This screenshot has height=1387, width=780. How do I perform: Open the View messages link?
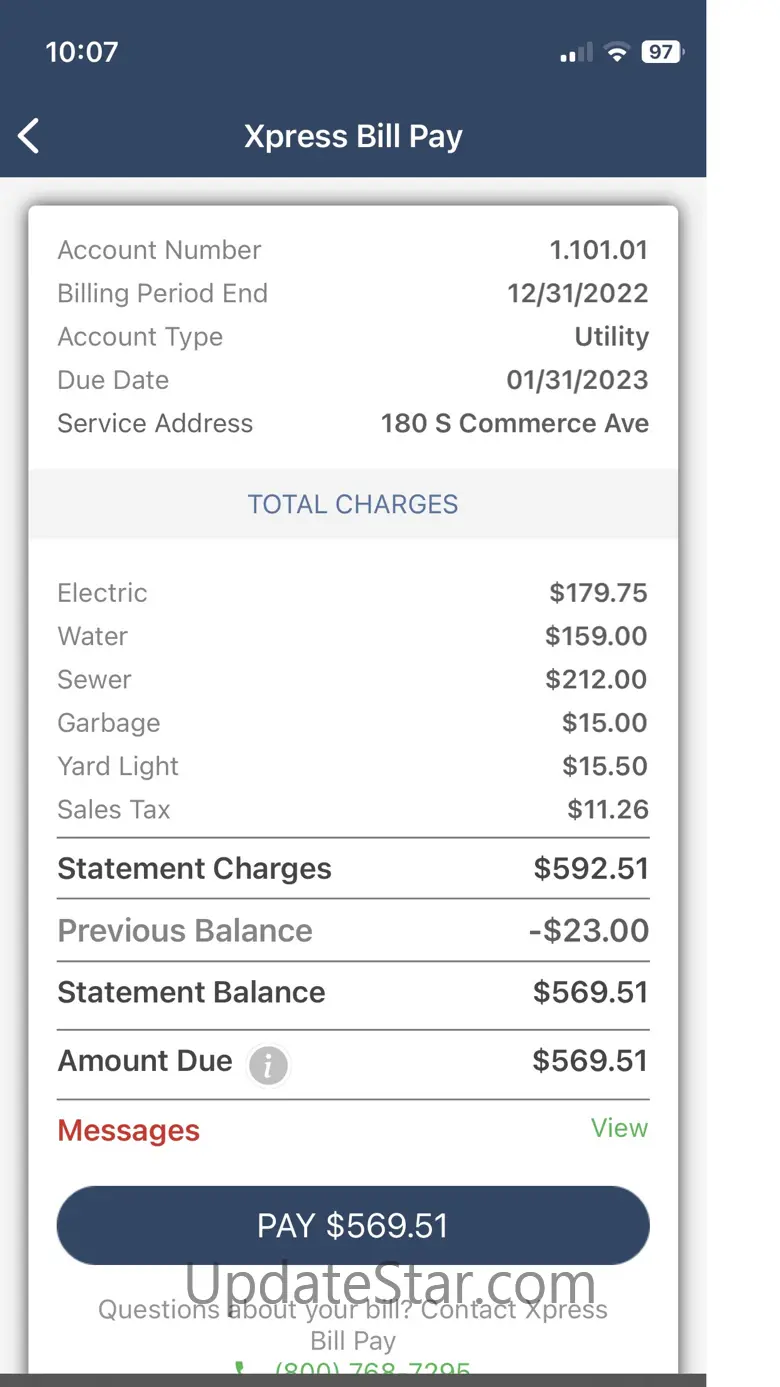[x=619, y=1128]
